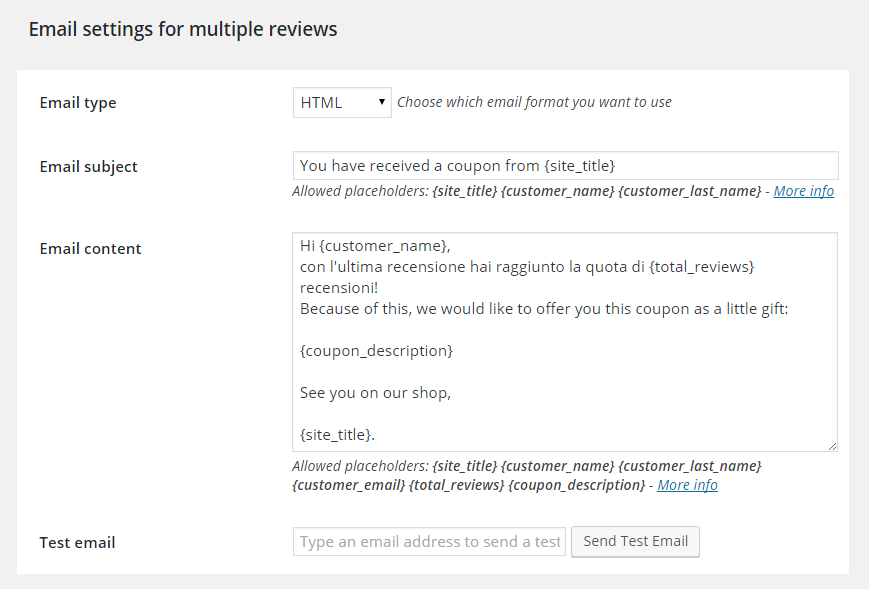Click the last {site_title}. line in content
This screenshot has height=589, width=869.
[337, 435]
